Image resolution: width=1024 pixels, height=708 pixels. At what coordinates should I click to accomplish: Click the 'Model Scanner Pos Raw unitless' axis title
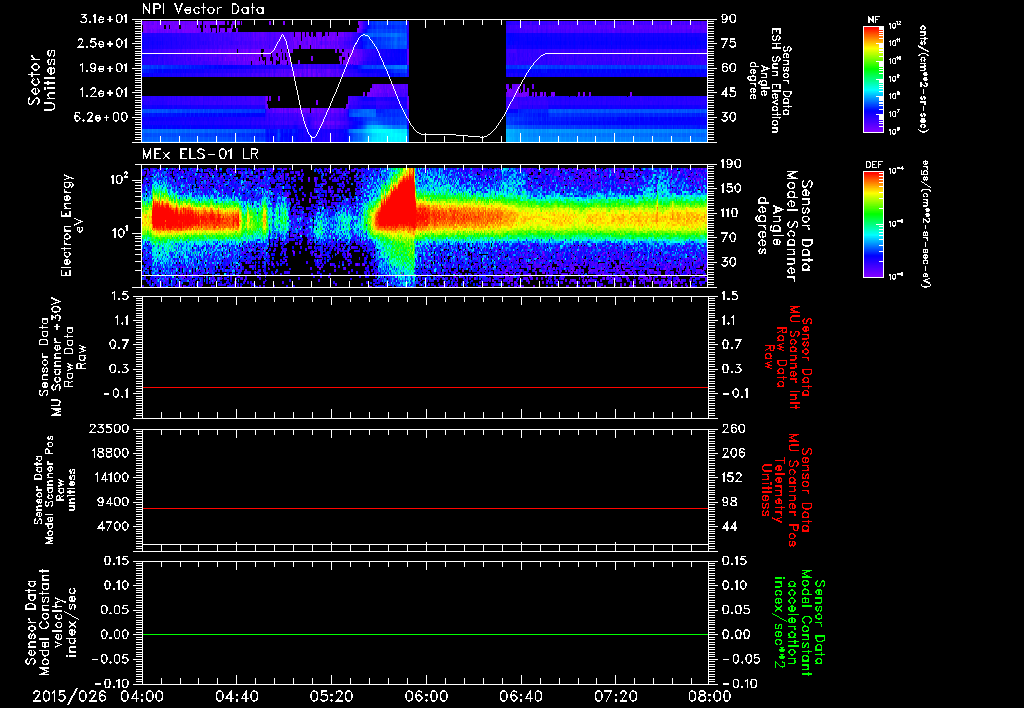56,490
